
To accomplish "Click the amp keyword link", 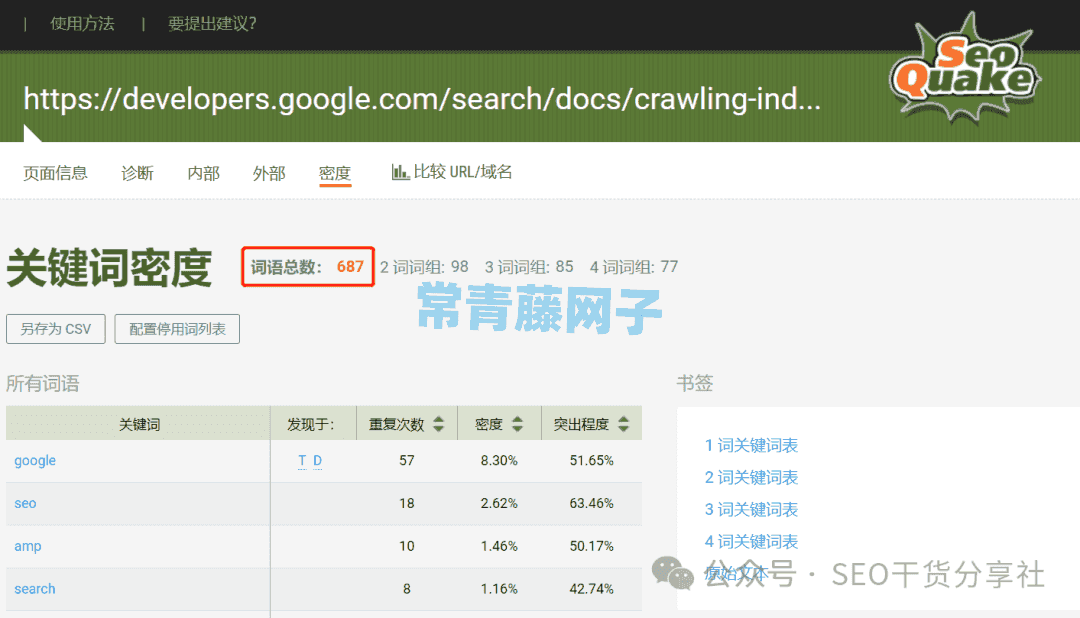I will pyautogui.click(x=28, y=546).
